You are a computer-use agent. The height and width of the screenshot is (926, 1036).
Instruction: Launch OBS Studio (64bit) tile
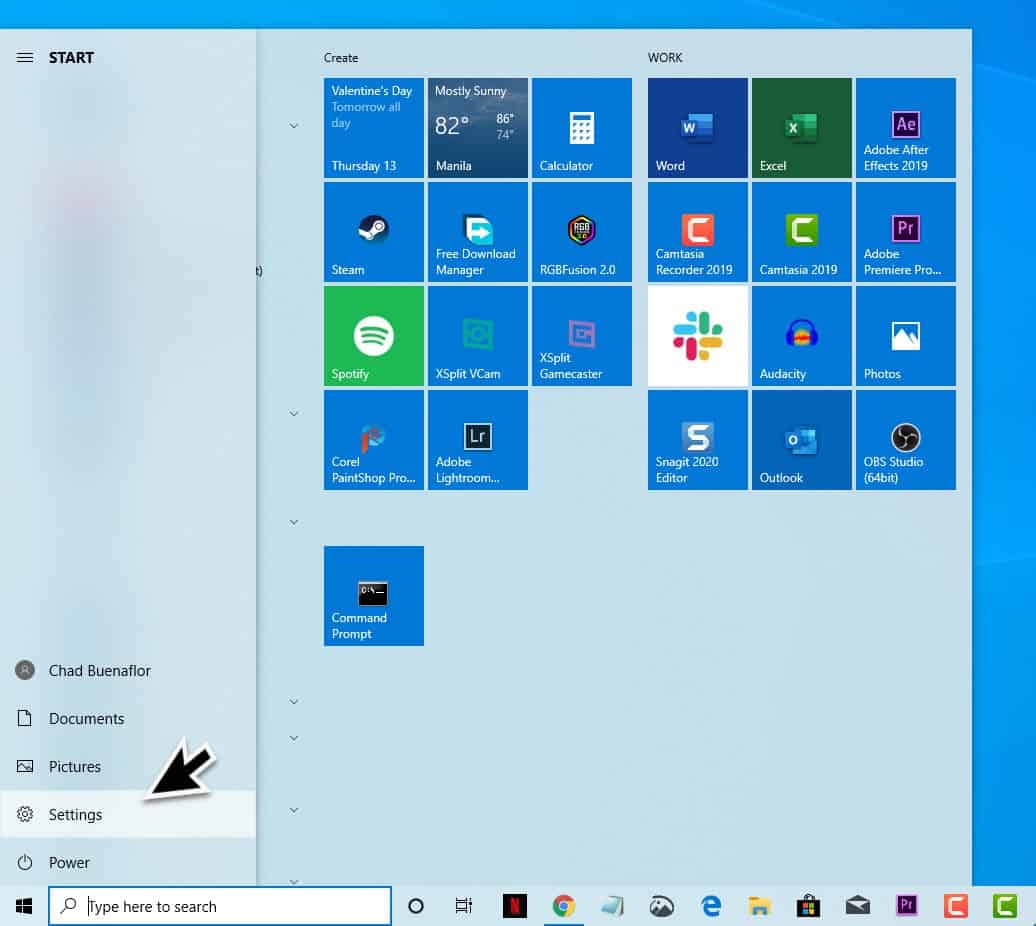click(x=905, y=440)
